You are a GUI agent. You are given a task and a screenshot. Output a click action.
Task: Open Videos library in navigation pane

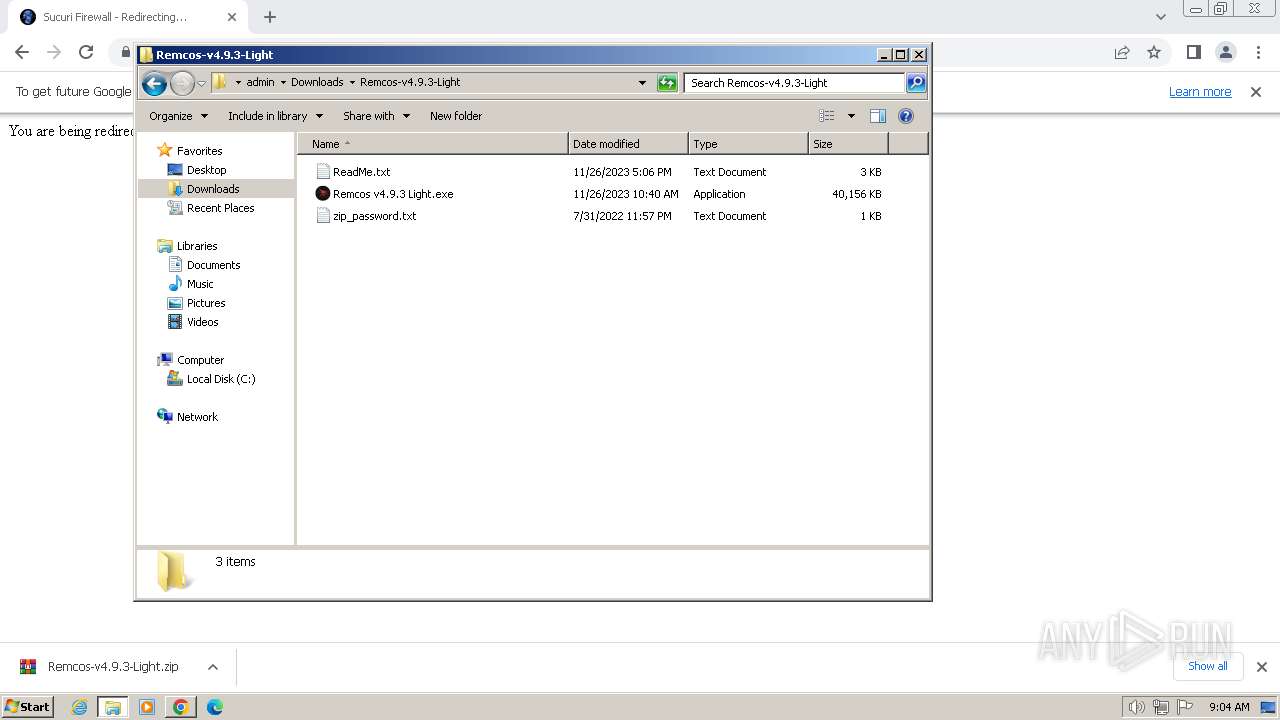(202, 322)
